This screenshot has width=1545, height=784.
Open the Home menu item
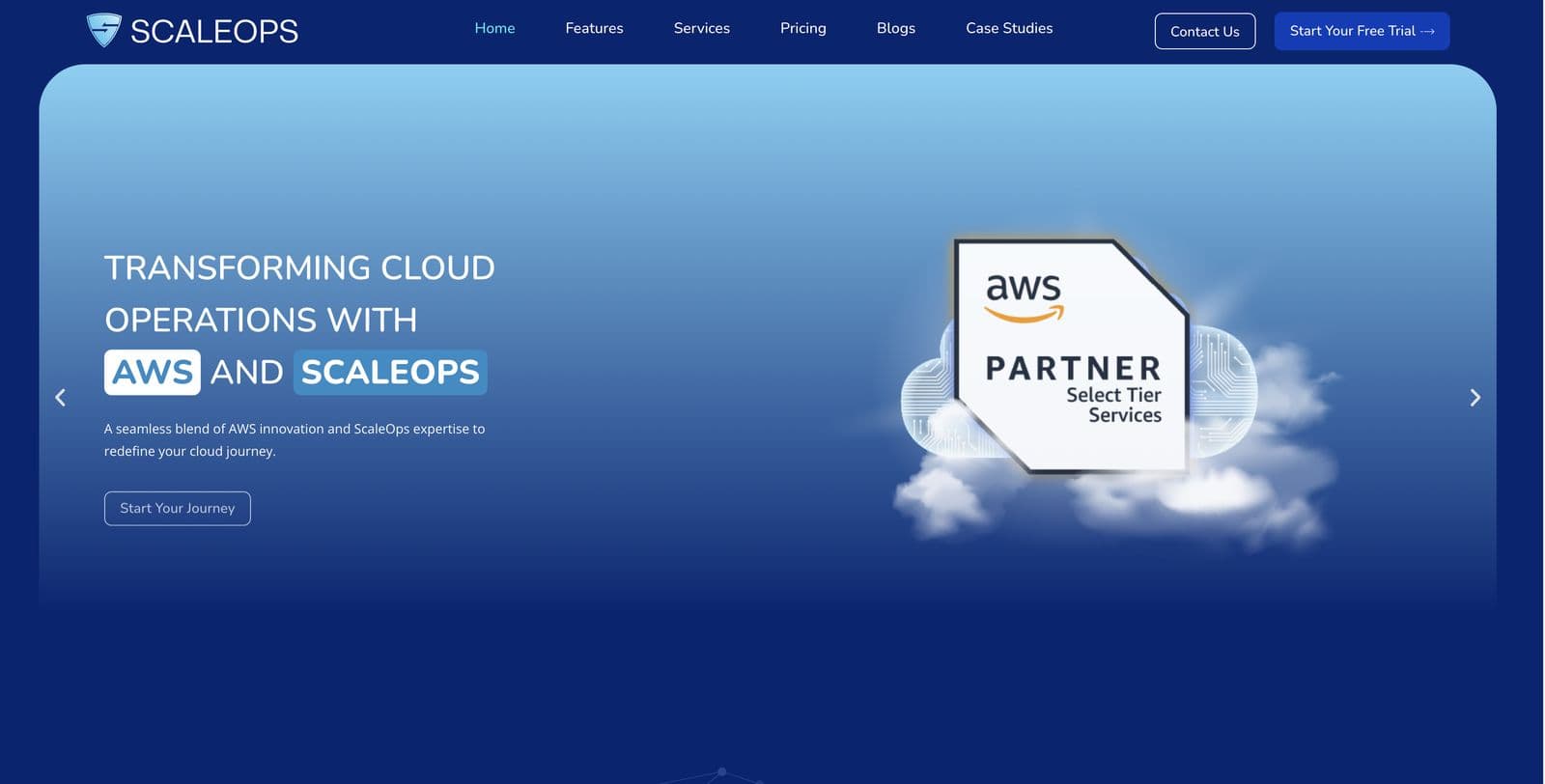494,28
